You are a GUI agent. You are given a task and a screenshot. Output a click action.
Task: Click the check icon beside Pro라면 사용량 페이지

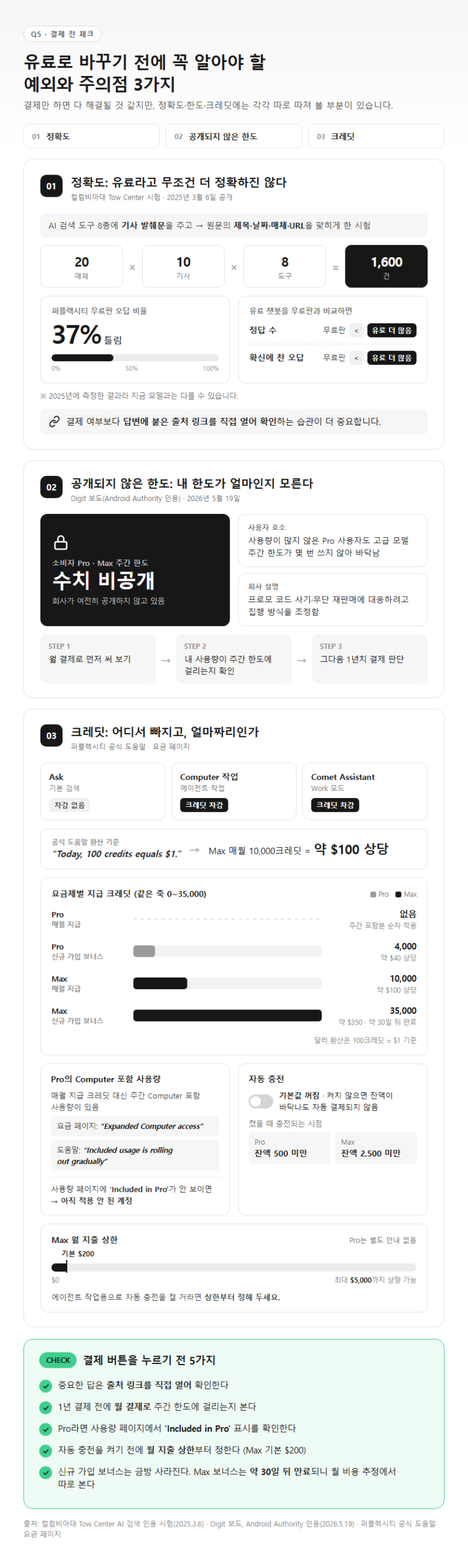point(45,1429)
